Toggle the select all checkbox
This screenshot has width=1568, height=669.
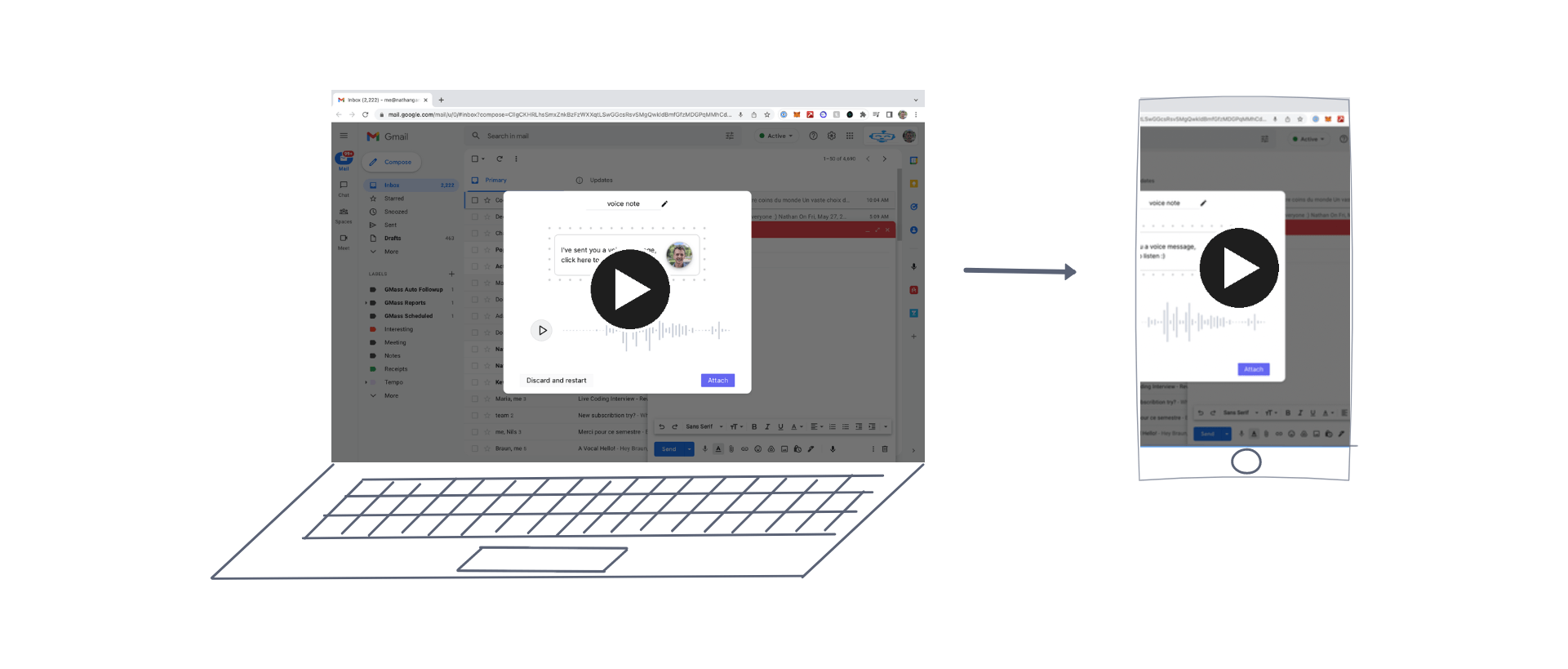coord(474,158)
